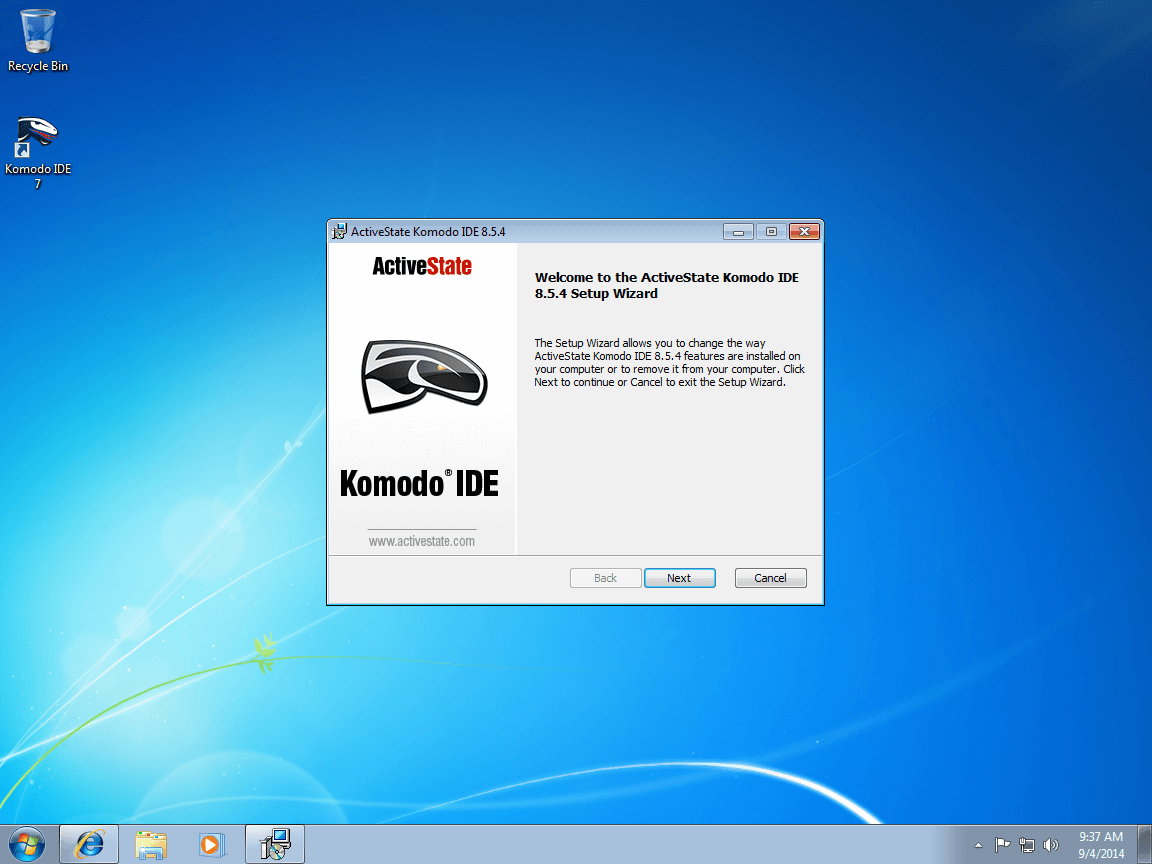Open the Action Center flag icon
This screenshot has height=864, width=1152.
[x=1002, y=846]
